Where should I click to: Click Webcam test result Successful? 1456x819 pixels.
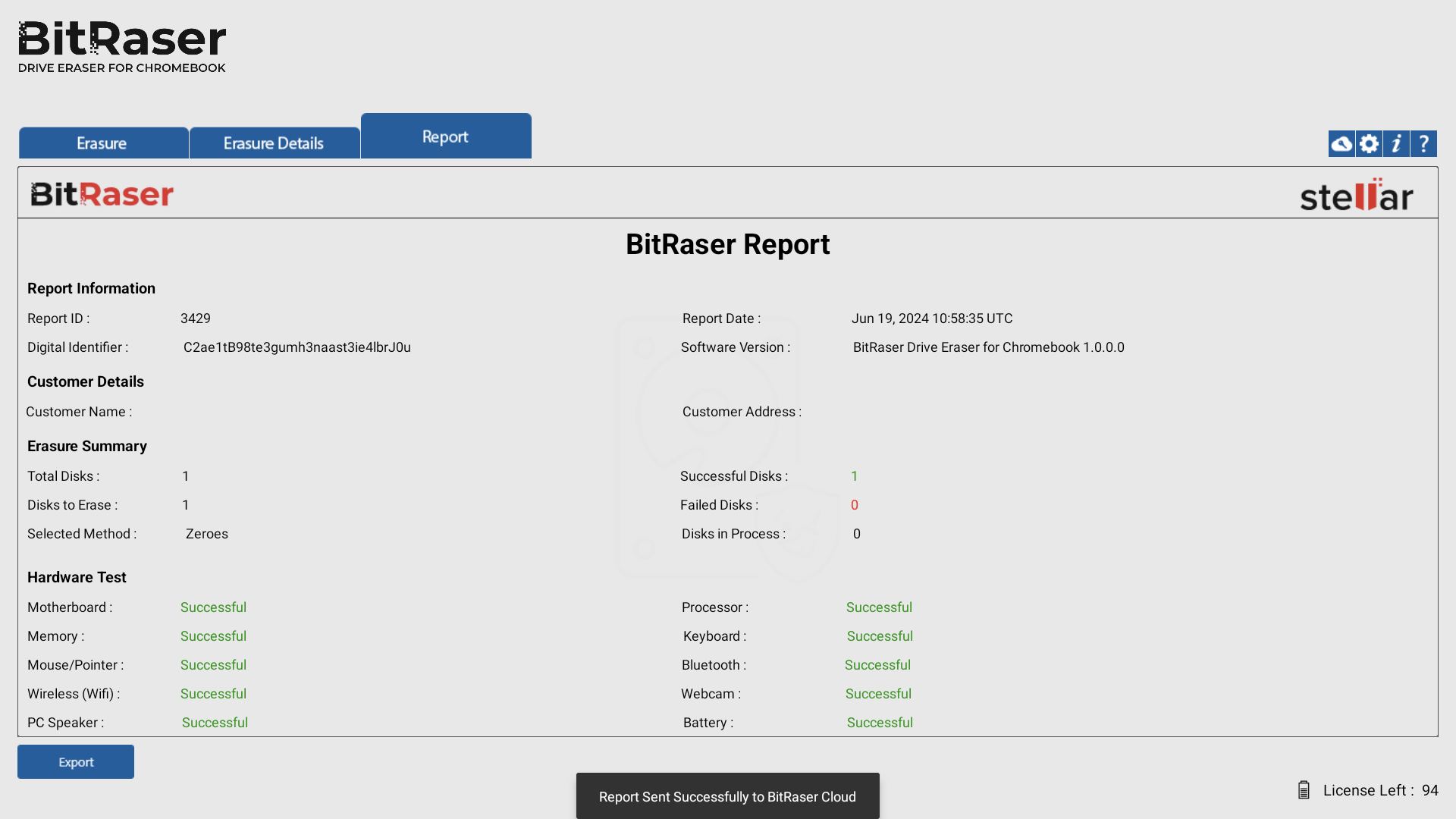click(878, 694)
